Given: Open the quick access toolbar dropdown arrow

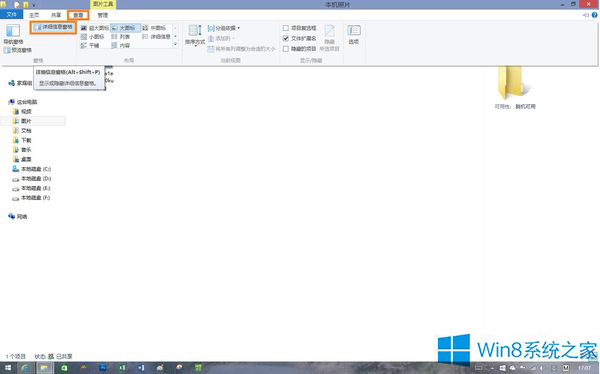Looking at the screenshot, I should [34, 5].
